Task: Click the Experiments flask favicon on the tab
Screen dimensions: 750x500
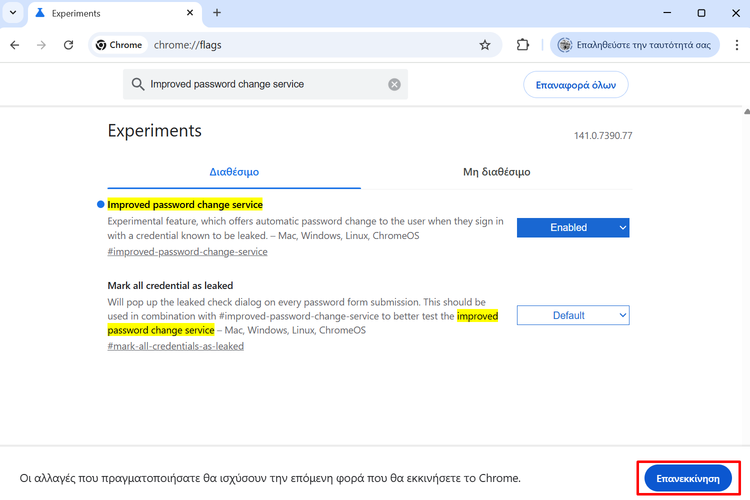Action: click(40, 13)
